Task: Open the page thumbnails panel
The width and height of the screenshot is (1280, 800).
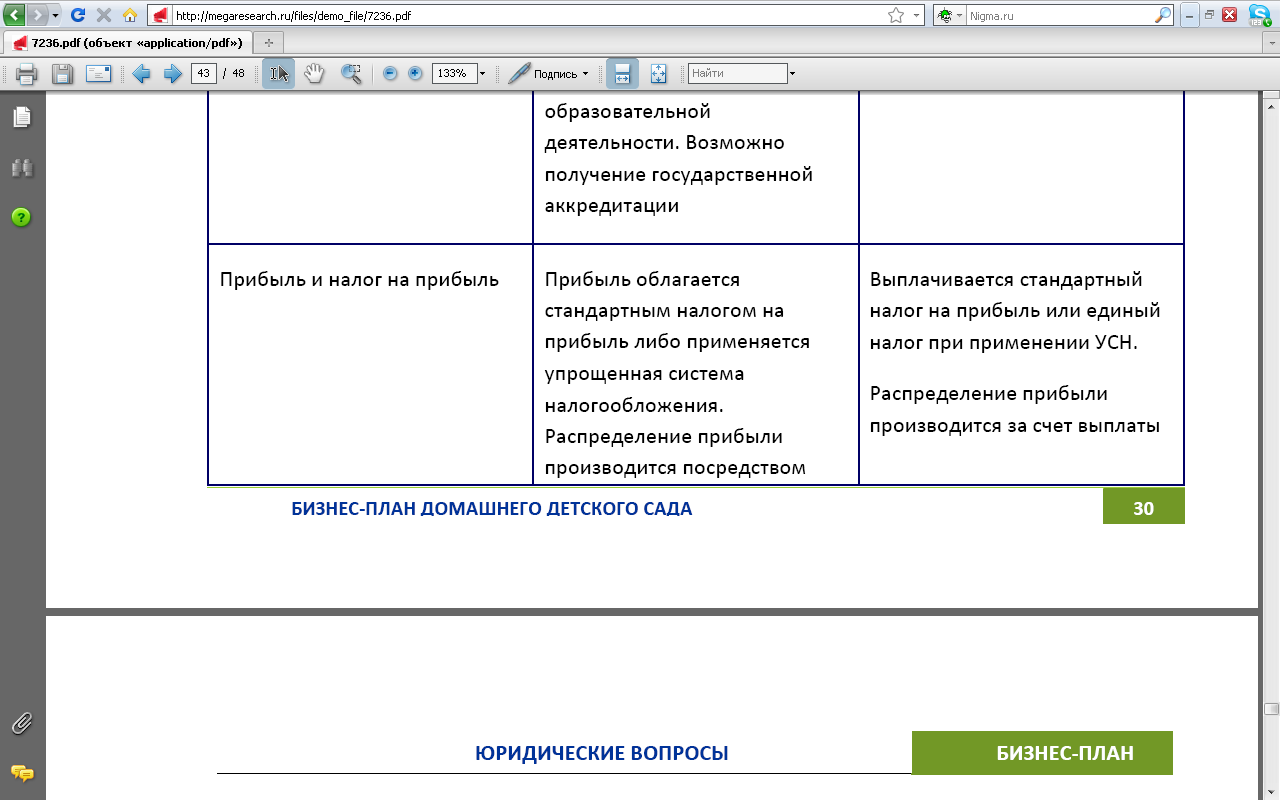Action: pos(21,117)
